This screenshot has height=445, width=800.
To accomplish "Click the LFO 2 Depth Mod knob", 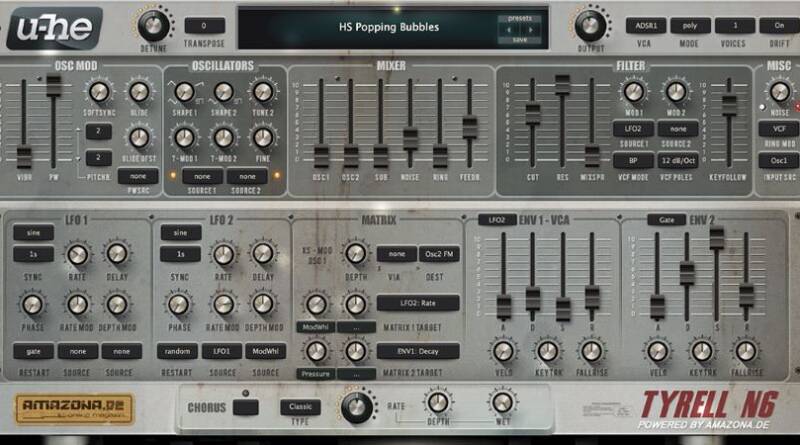I will tap(263, 304).
